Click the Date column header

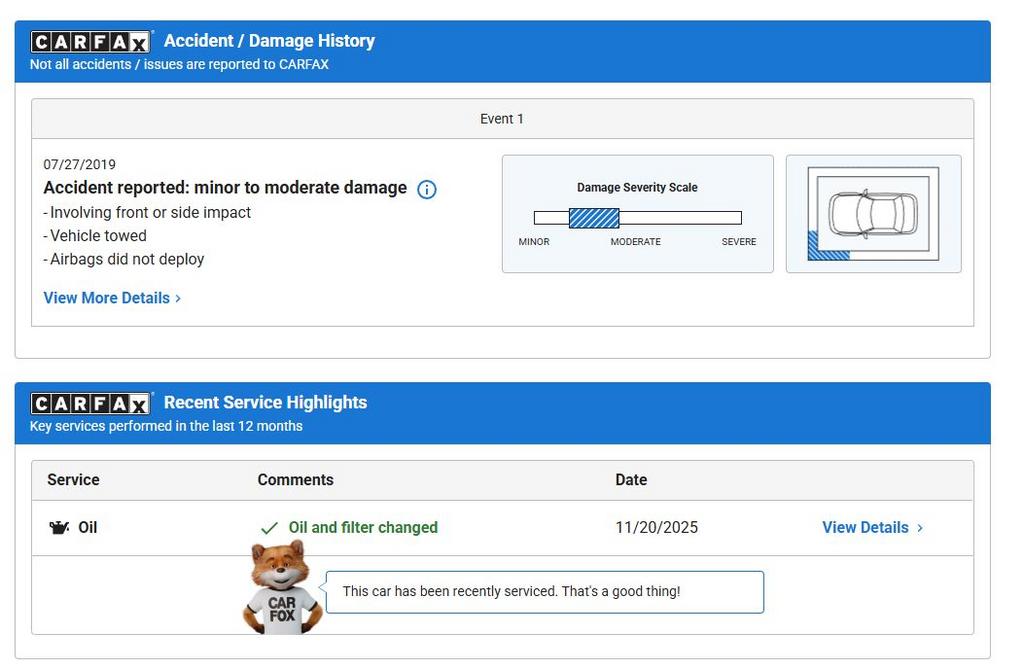[631, 480]
